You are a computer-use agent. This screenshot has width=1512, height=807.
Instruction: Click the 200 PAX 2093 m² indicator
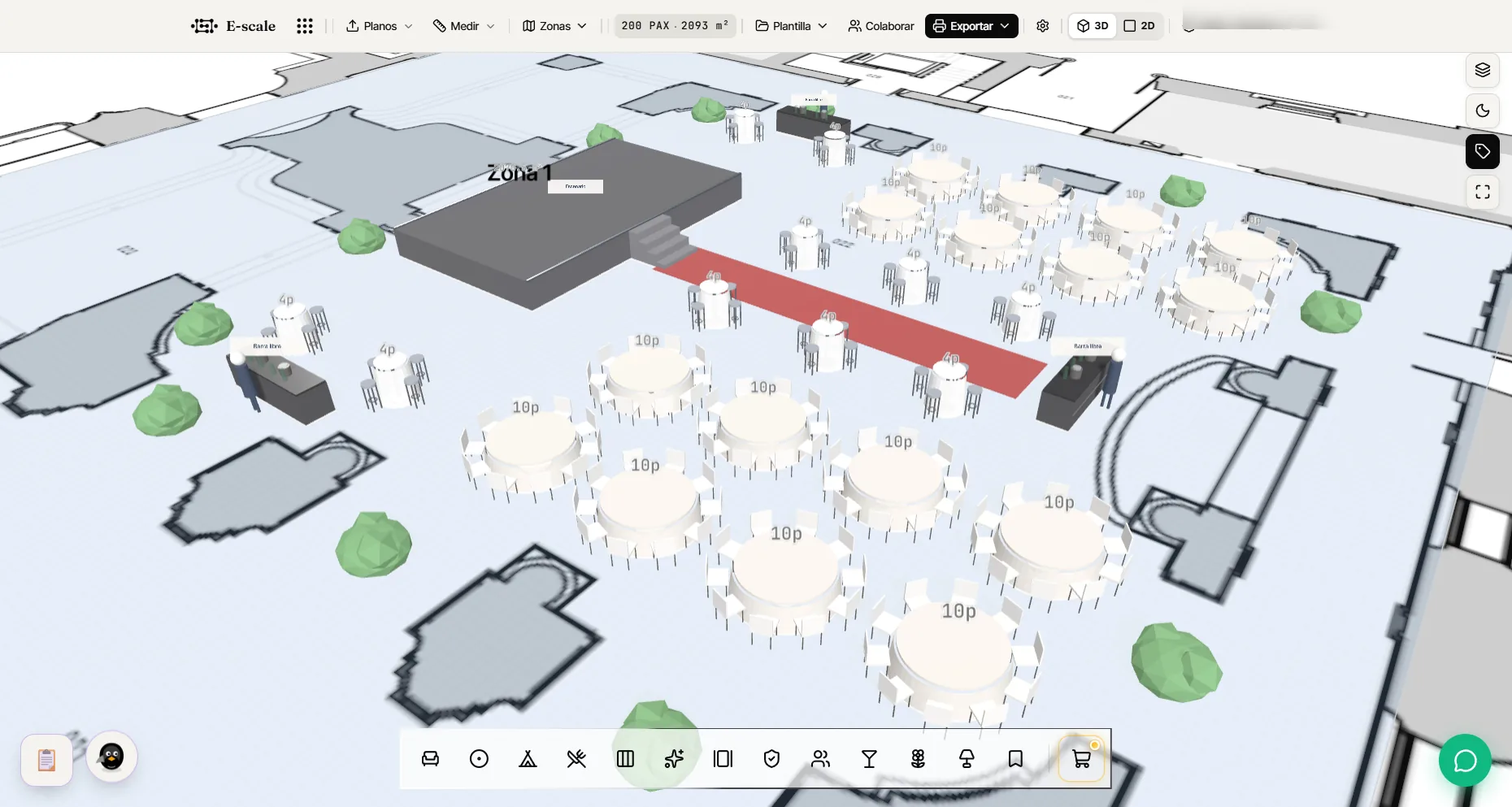click(x=675, y=26)
